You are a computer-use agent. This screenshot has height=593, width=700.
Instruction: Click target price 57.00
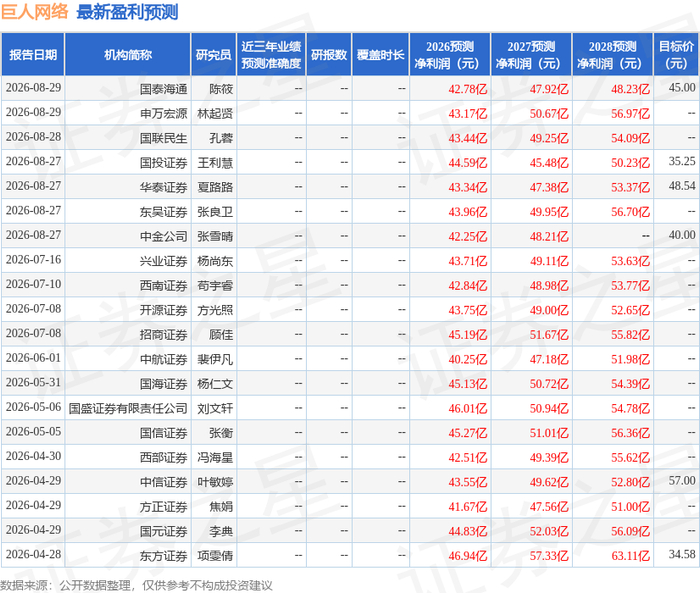(x=682, y=480)
